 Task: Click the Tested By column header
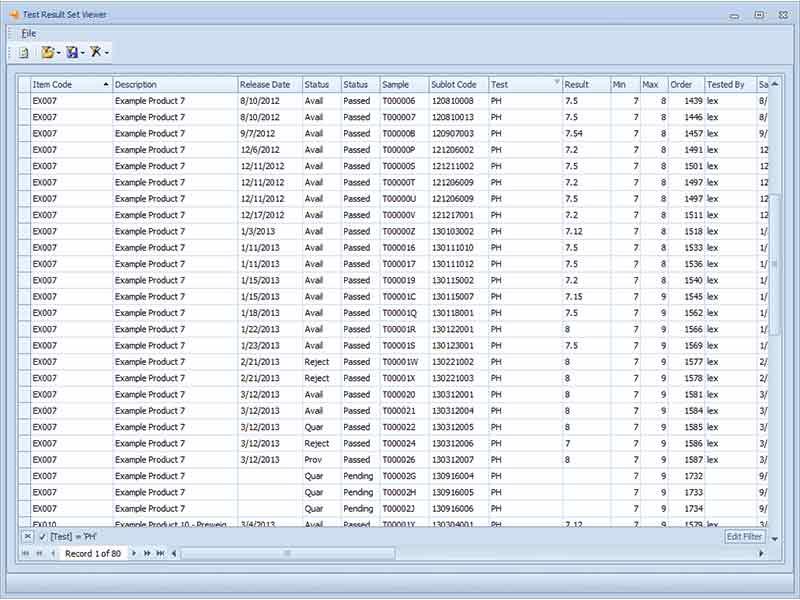731,85
